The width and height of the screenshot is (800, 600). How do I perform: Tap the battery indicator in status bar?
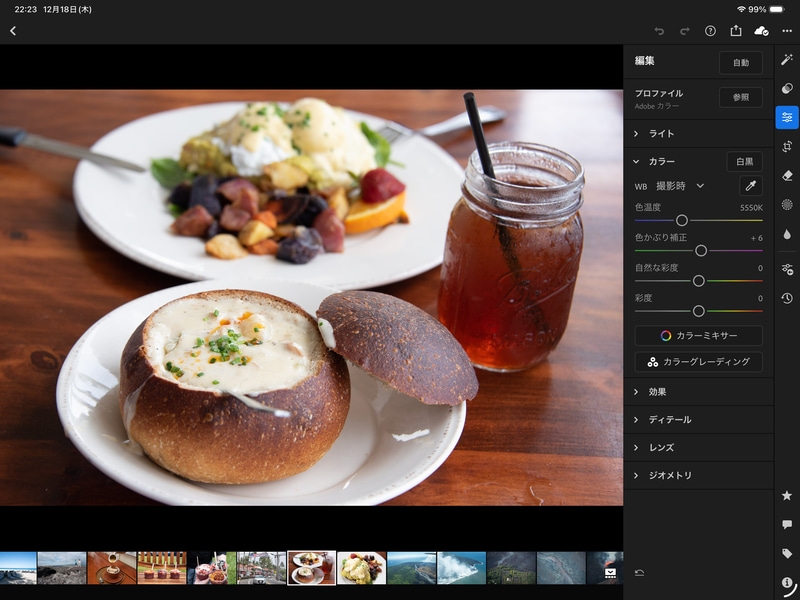[777, 9]
